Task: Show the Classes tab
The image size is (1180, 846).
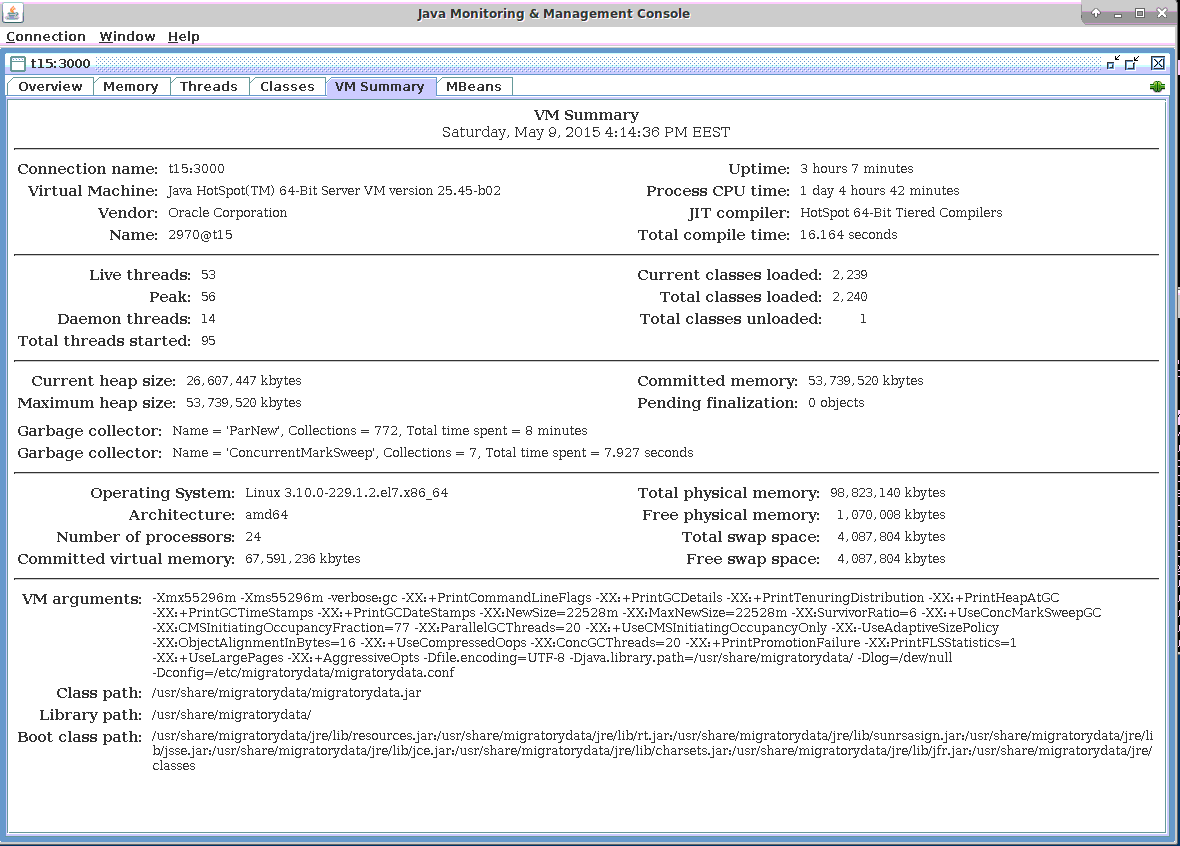Action: pos(287,87)
